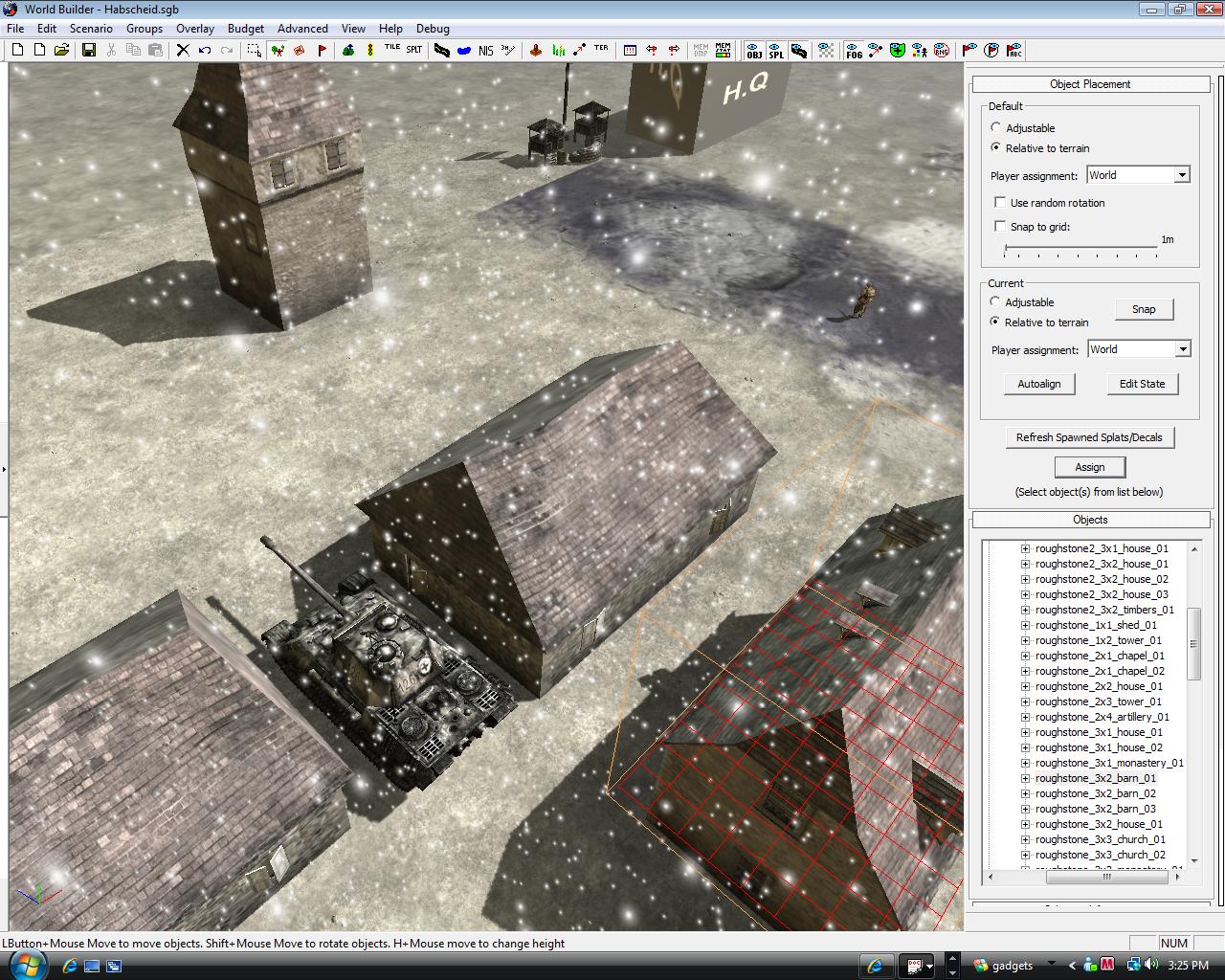Image resolution: width=1225 pixels, height=980 pixels.
Task: Open Internet Explorer from quick launch
Action: click(69, 966)
